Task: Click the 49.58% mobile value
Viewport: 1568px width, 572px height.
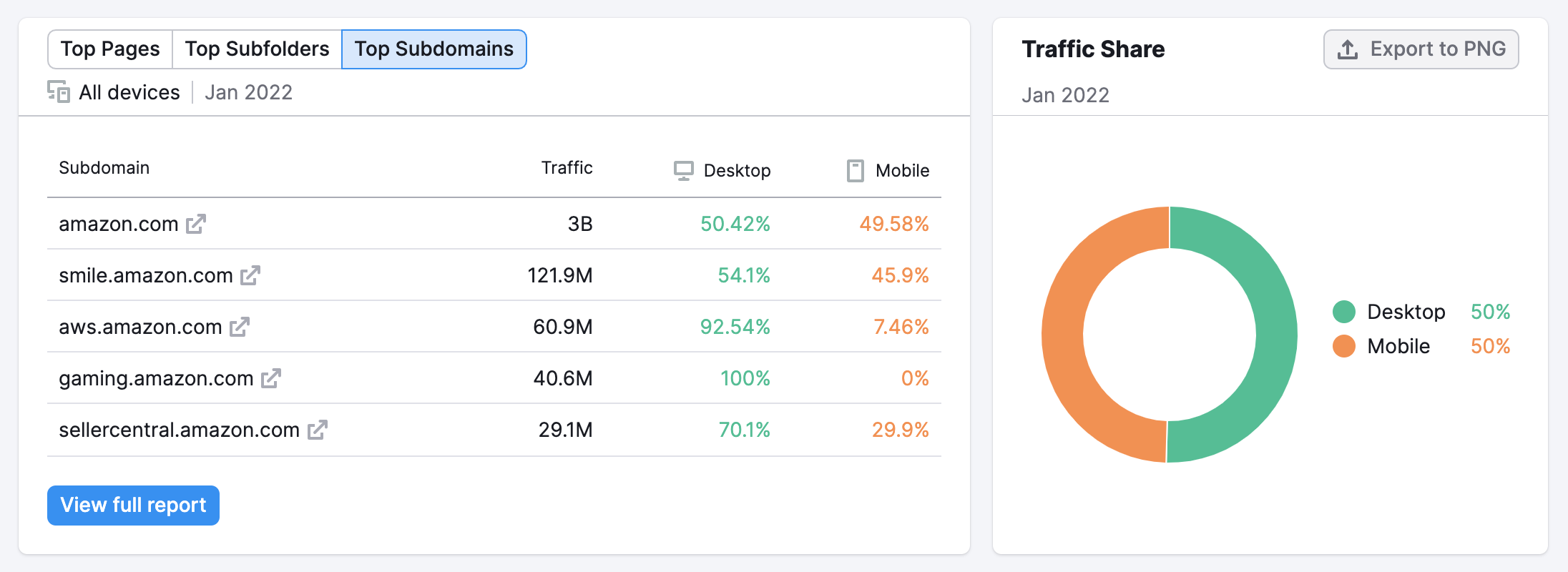Action: click(894, 224)
